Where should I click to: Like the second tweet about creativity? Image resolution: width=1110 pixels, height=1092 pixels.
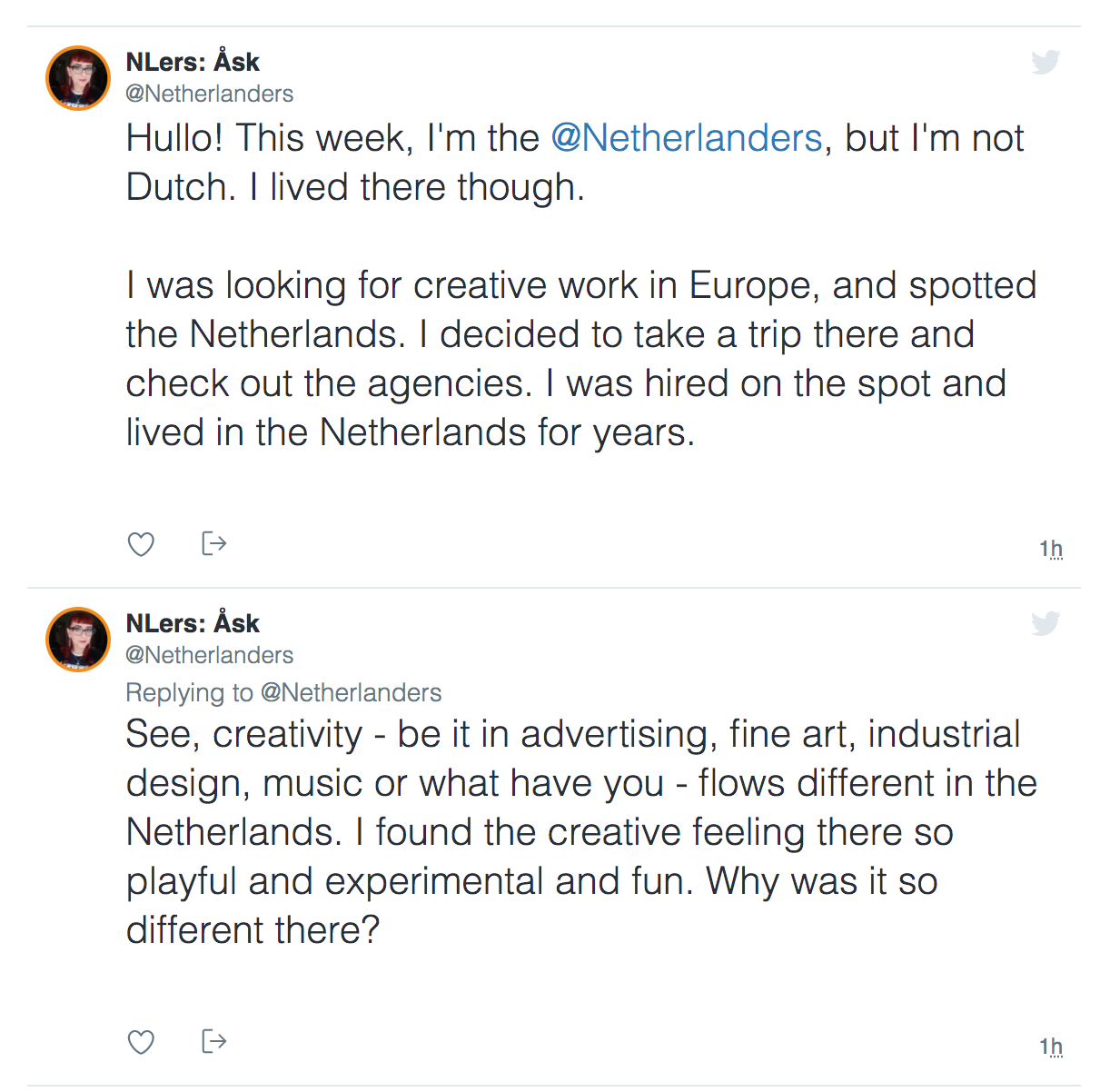coord(141,1041)
